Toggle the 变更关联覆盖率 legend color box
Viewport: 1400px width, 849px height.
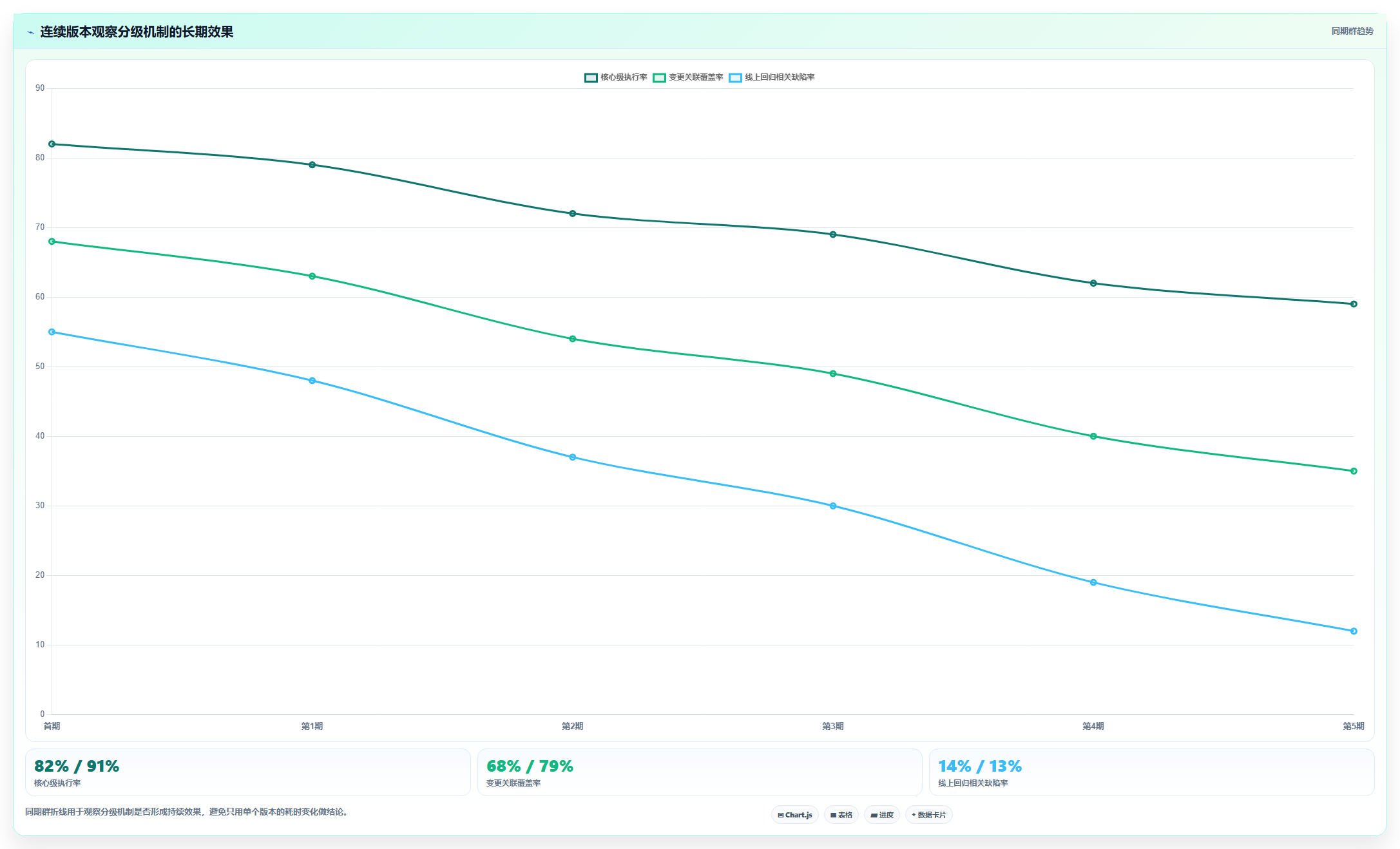tap(659, 77)
